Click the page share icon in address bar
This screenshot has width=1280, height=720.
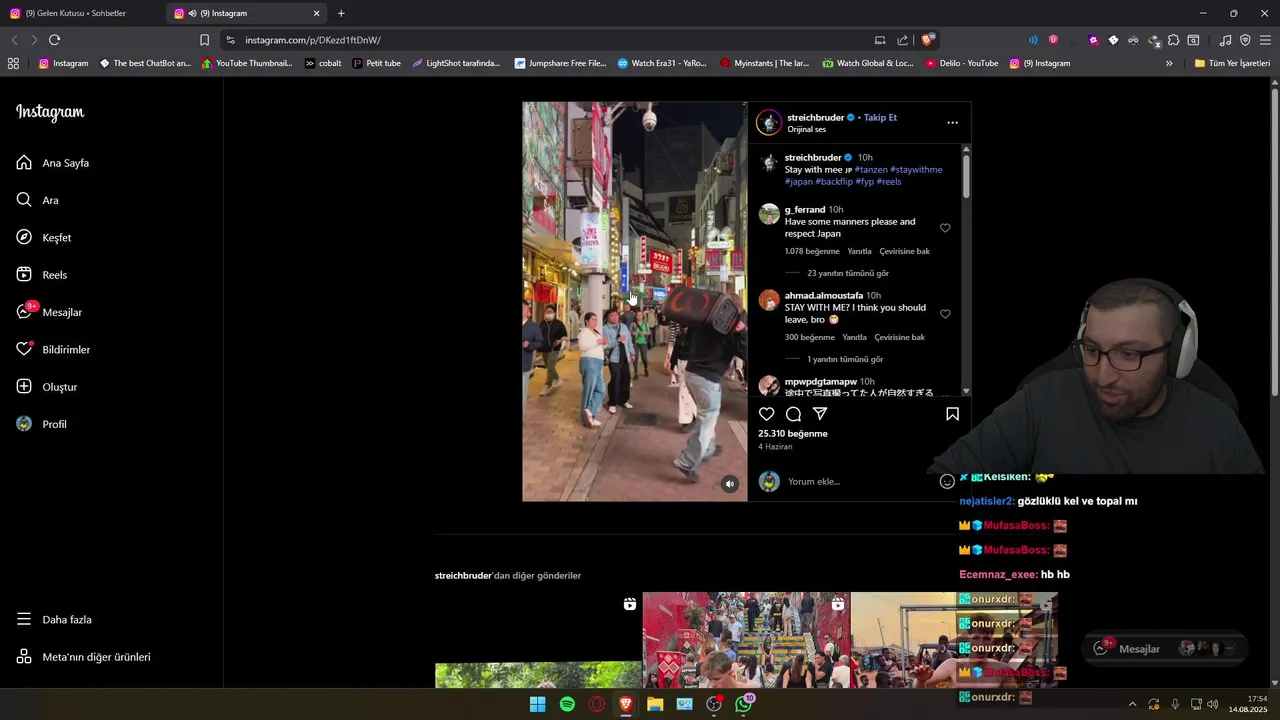click(x=903, y=40)
